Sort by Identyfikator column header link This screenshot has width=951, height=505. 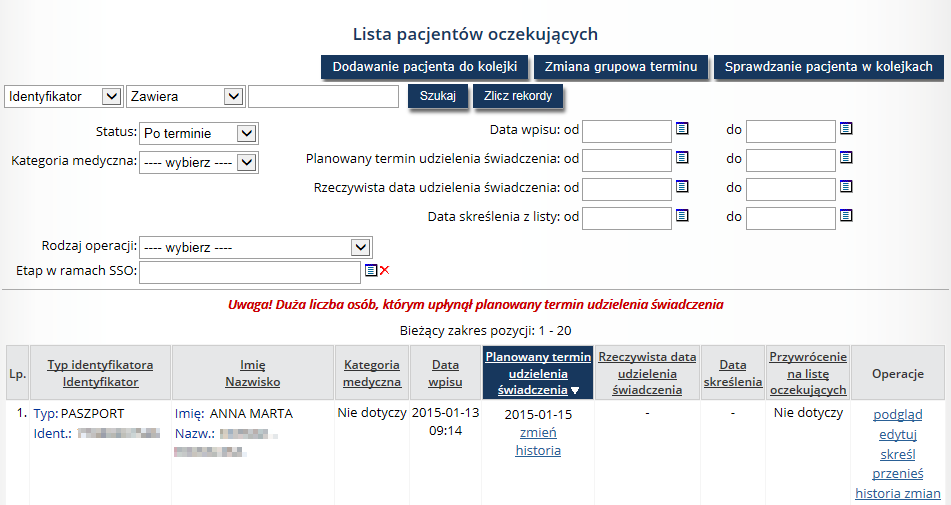100,382
